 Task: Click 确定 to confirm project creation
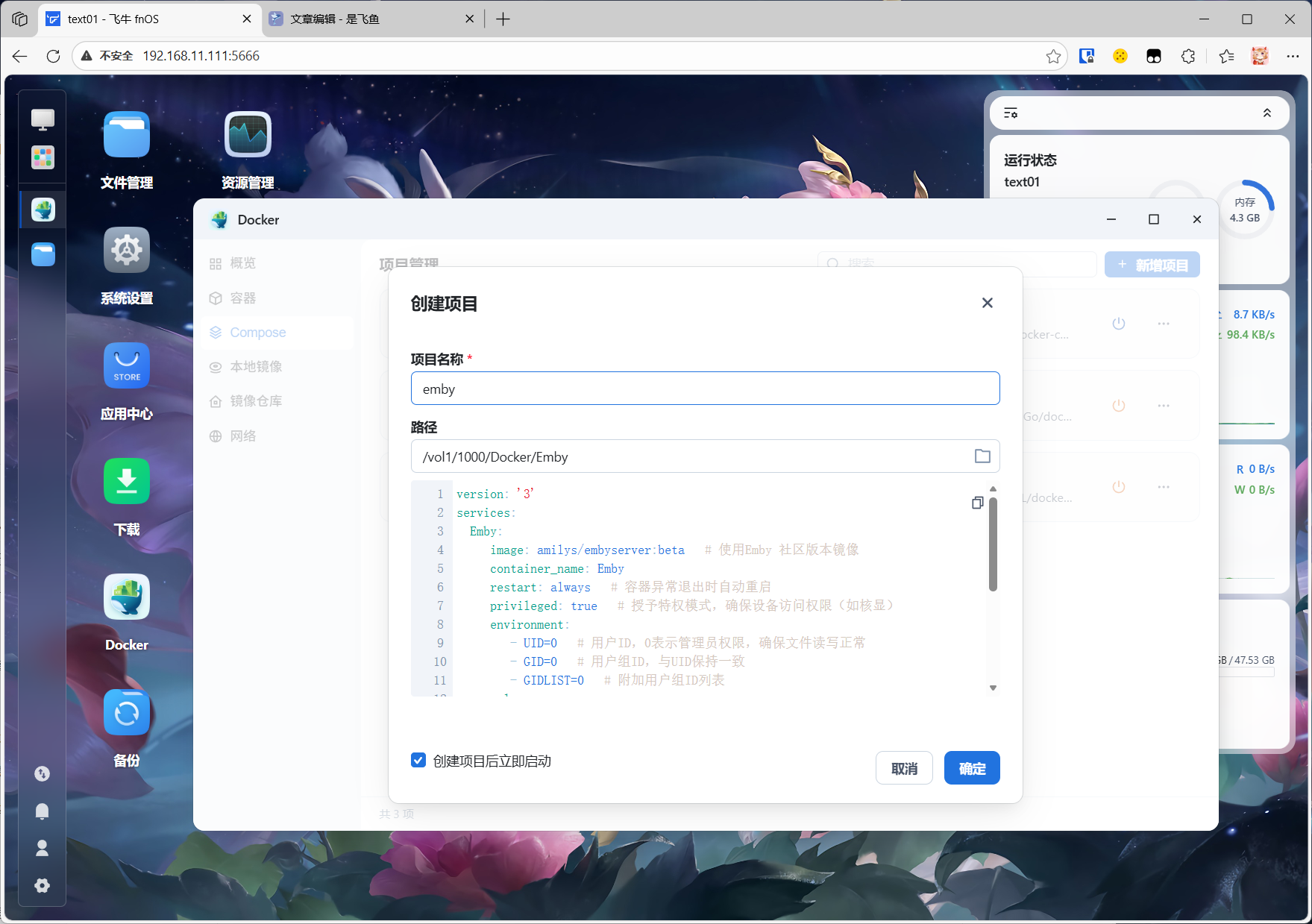(971, 768)
